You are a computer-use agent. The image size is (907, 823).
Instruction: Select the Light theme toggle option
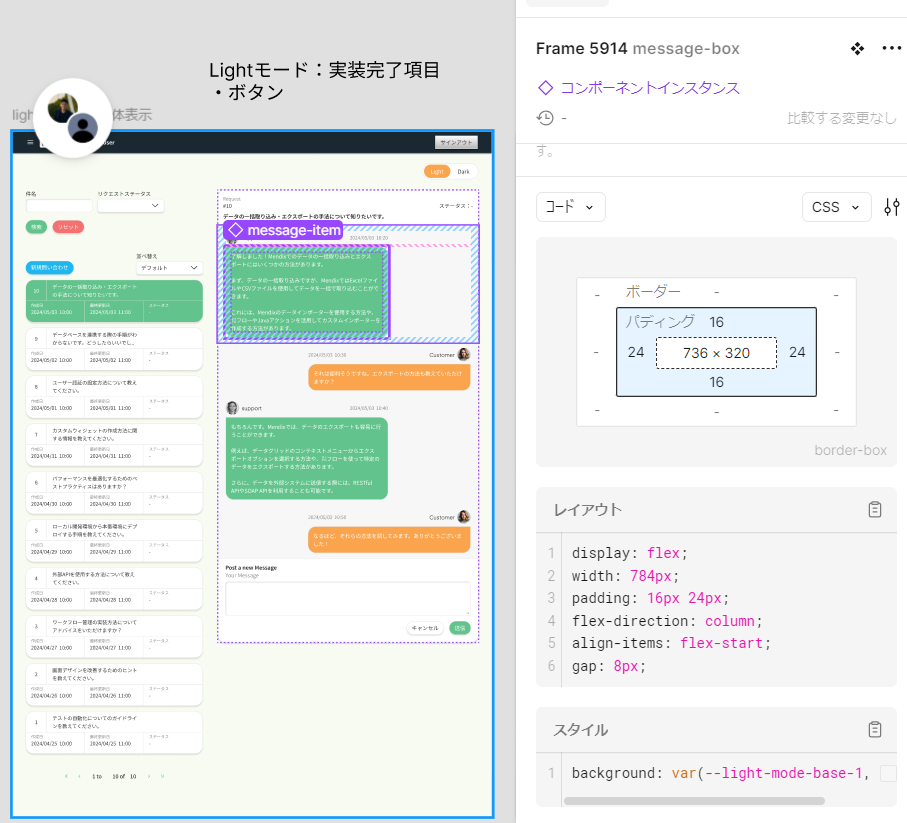(x=437, y=171)
